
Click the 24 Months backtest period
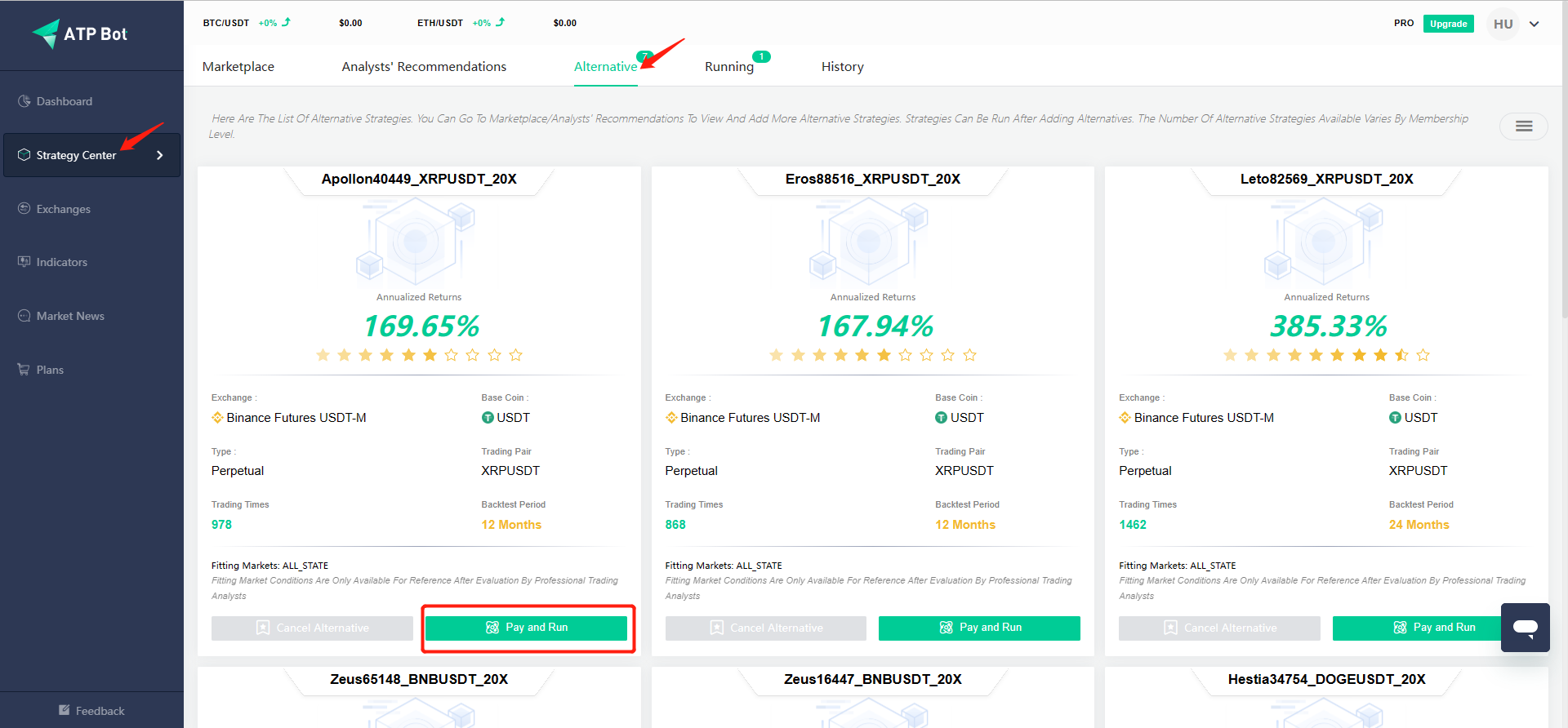pos(1419,525)
